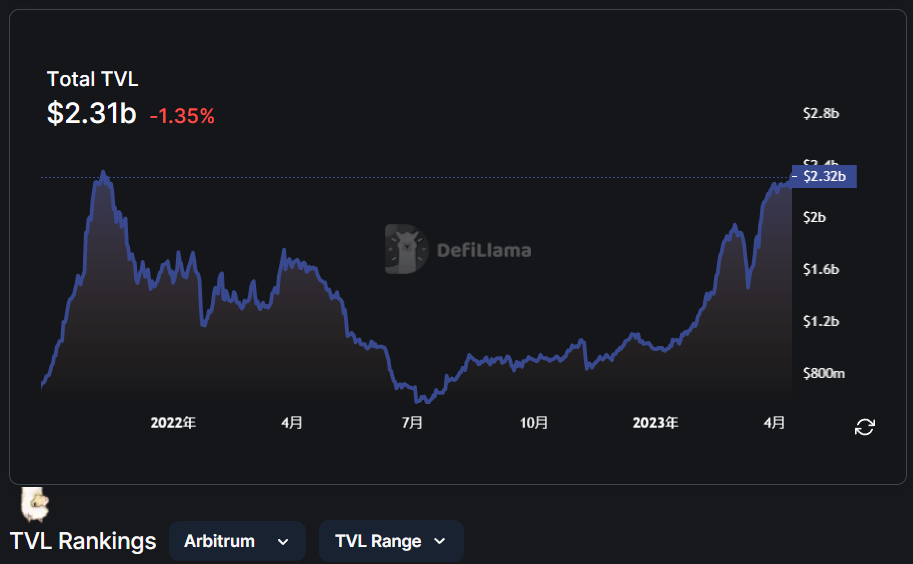The height and width of the screenshot is (564, 913).
Task: Click the chart refresh icon
Action: 865,427
